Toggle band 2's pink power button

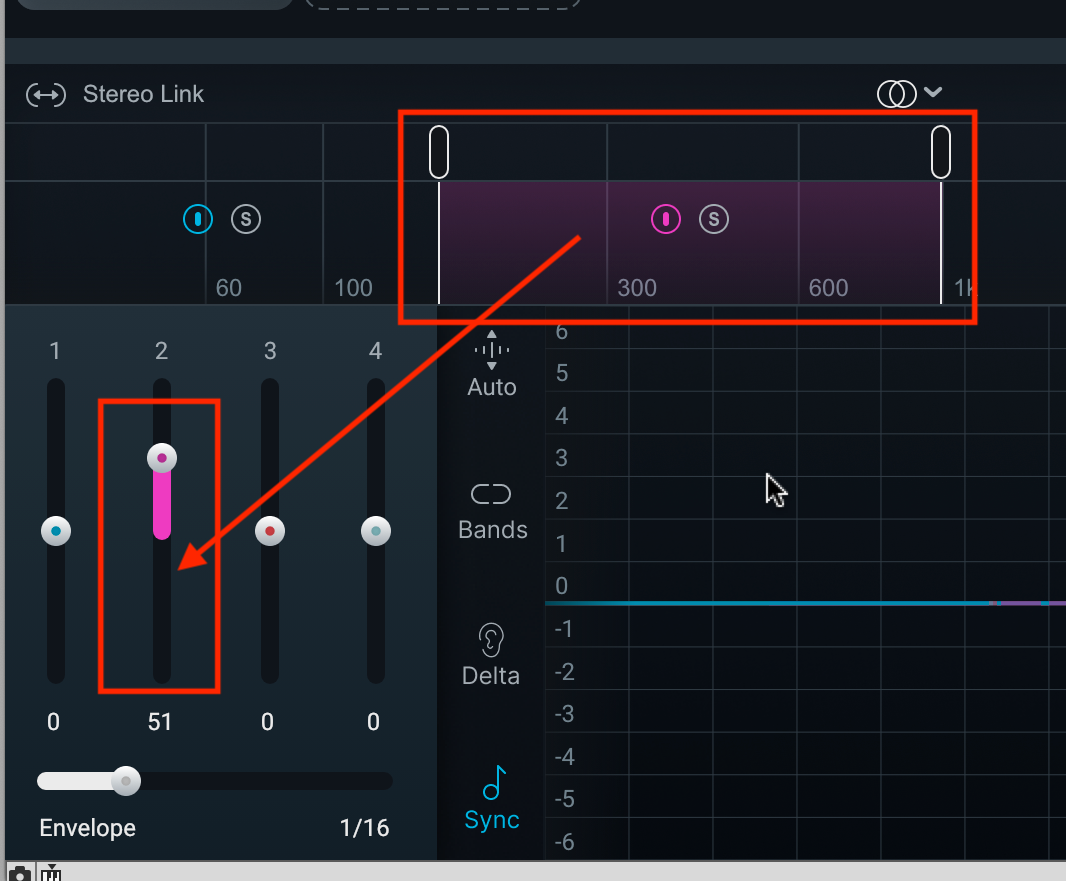tap(666, 219)
